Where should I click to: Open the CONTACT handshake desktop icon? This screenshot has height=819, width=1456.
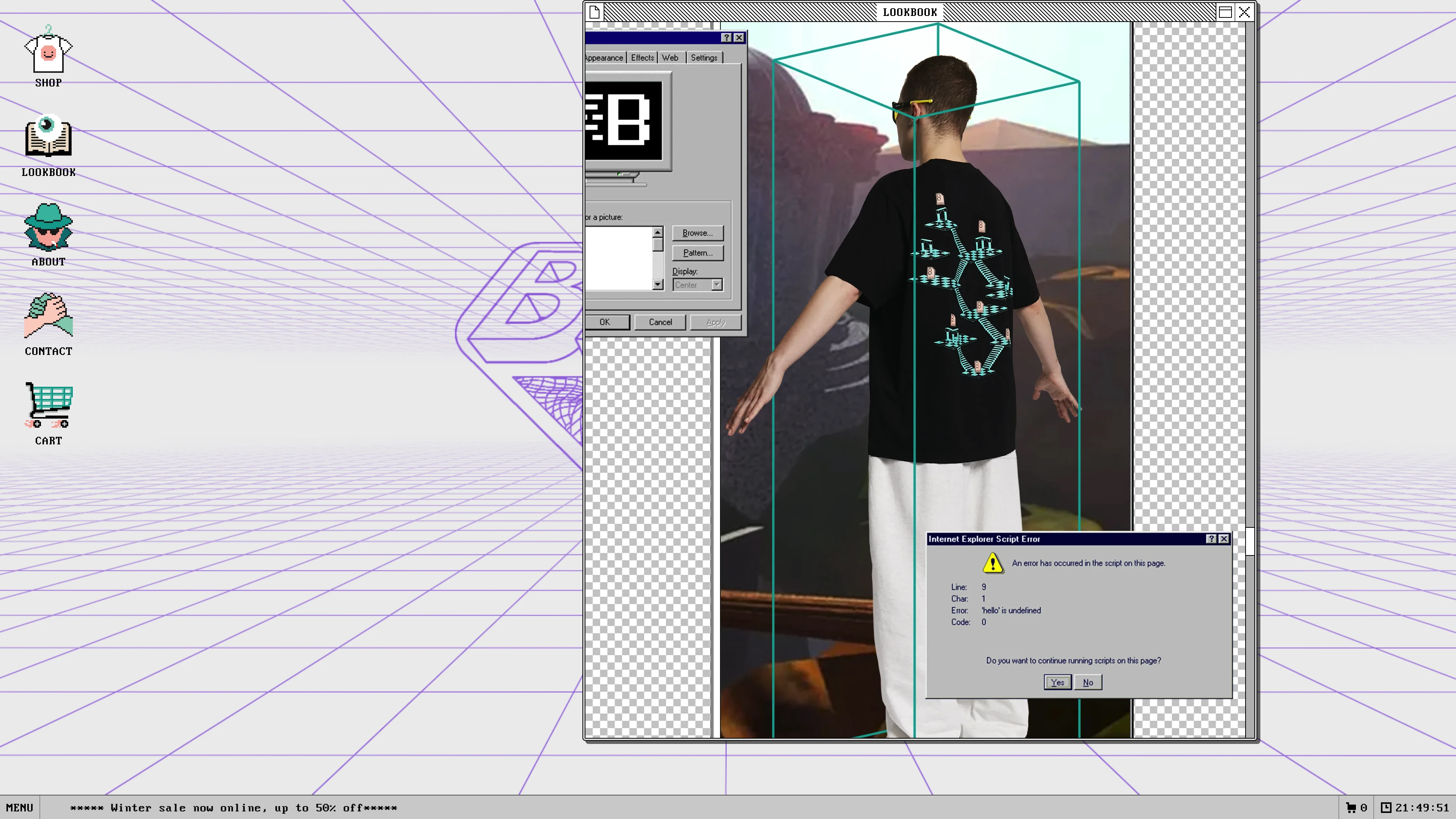point(48,325)
